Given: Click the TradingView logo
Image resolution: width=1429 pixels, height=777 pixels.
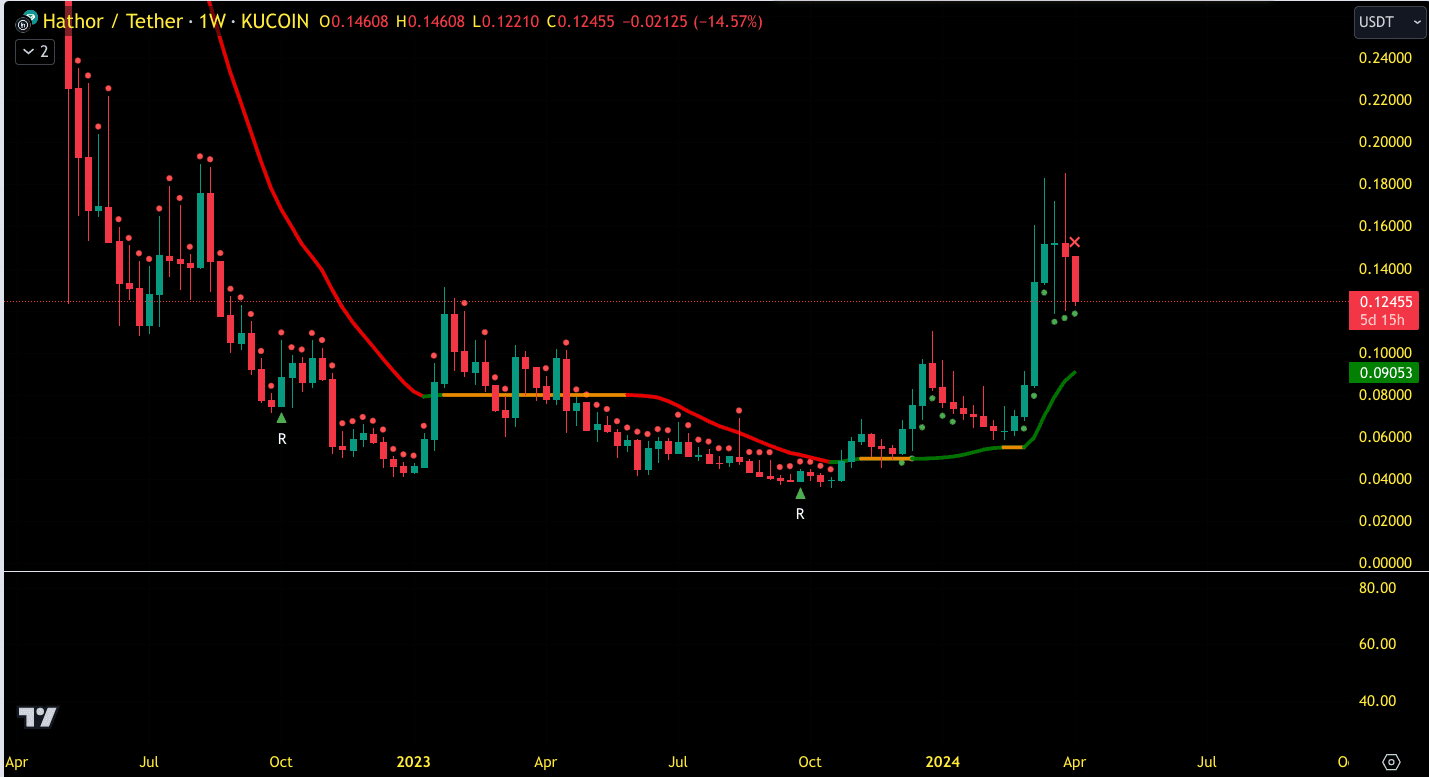Looking at the screenshot, I should tap(38, 716).
